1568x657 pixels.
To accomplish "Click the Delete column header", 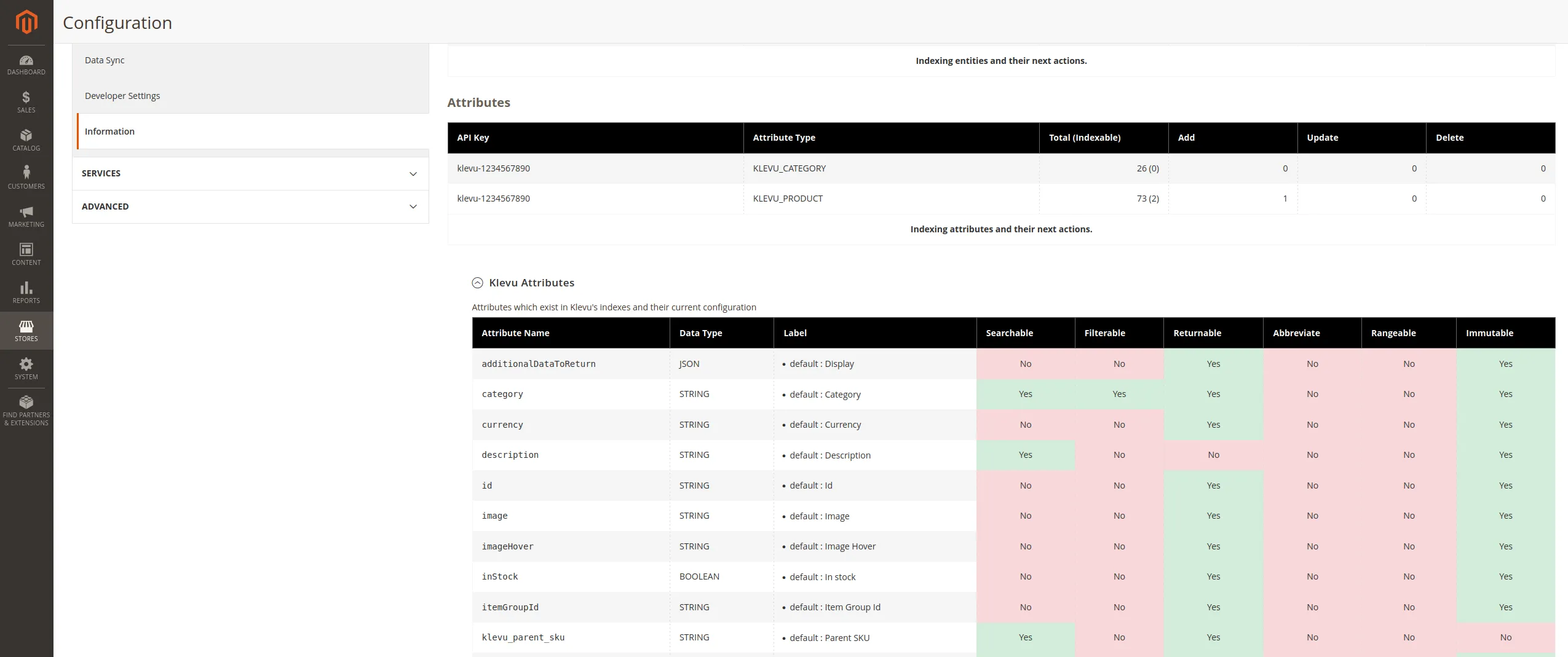I will coord(1491,138).
